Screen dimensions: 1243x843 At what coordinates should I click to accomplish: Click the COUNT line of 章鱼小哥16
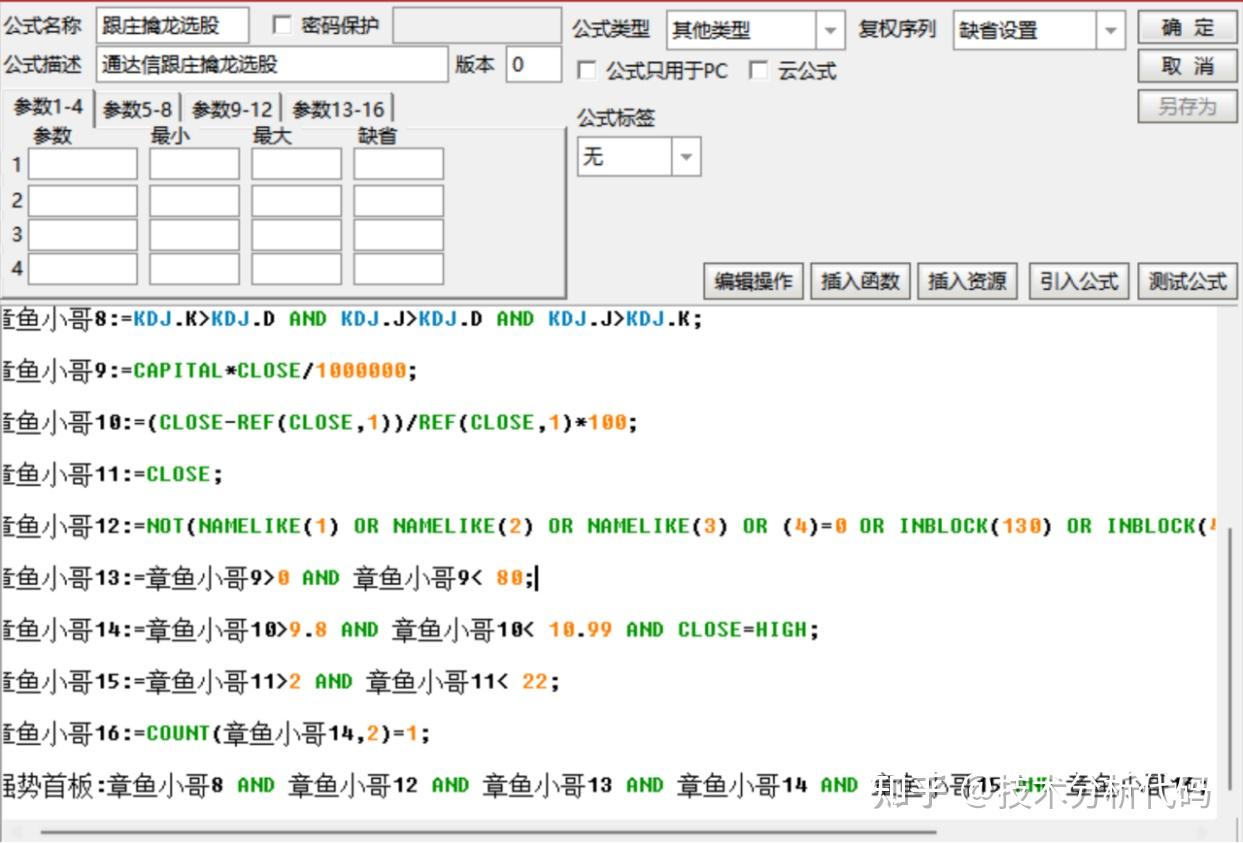pos(215,734)
